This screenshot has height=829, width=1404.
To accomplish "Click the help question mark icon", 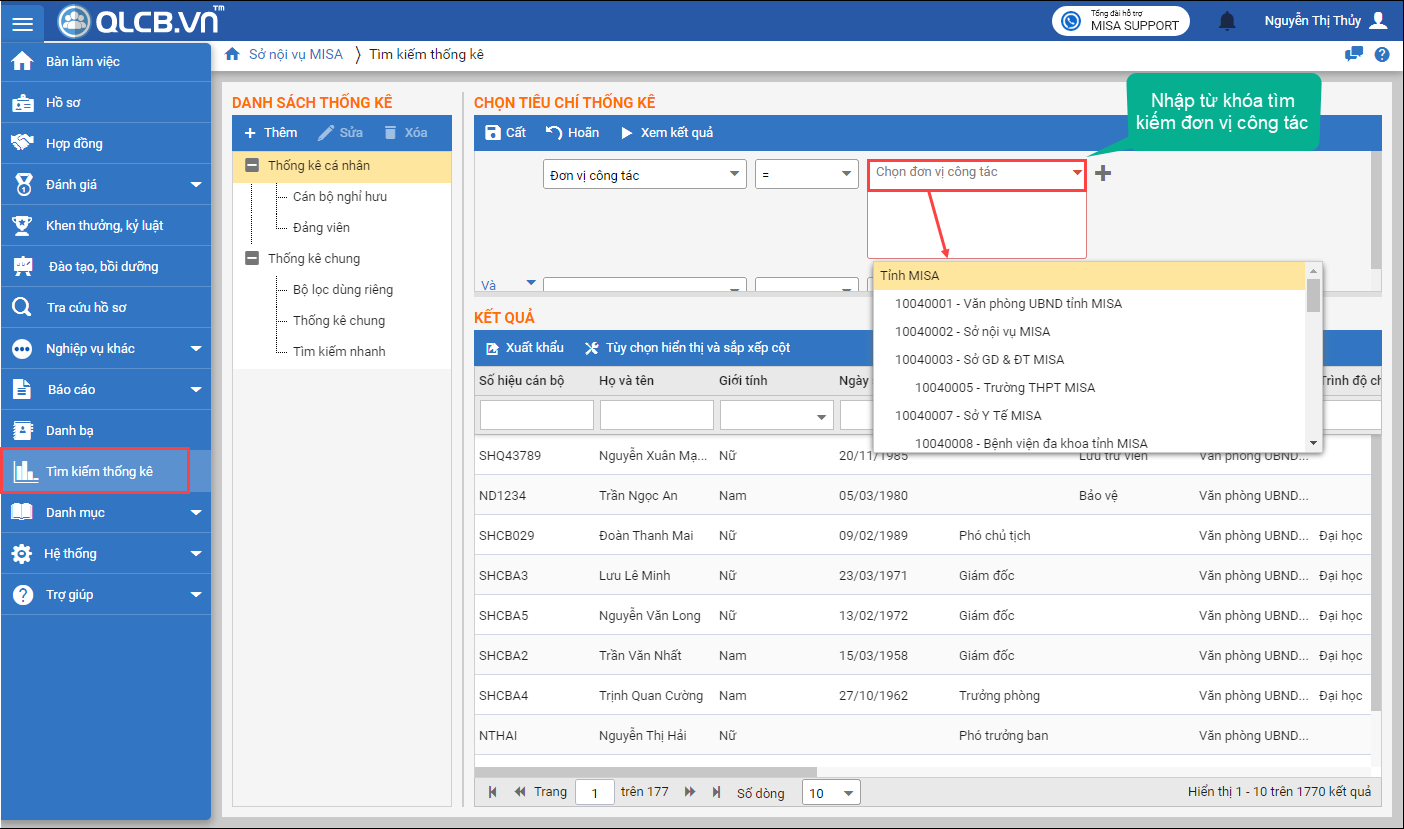I will tap(1382, 55).
